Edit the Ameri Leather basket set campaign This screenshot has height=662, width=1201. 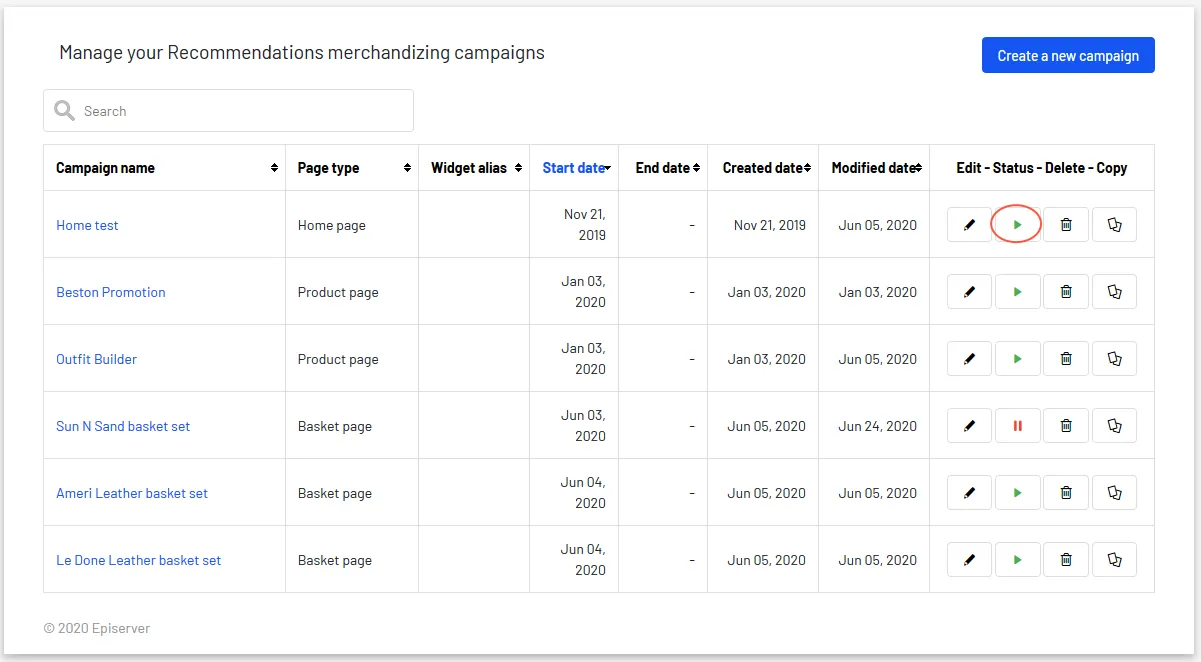[x=969, y=493]
